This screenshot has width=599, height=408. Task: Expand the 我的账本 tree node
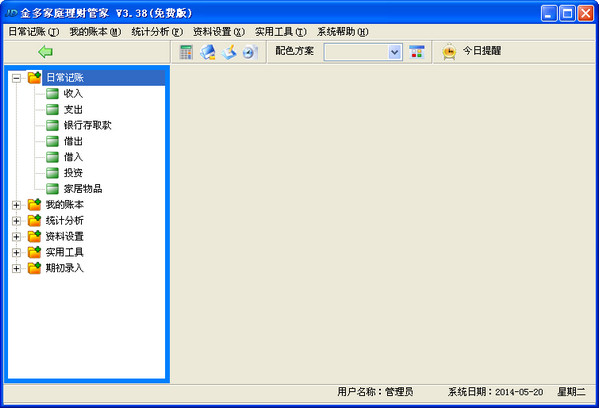pos(16,205)
